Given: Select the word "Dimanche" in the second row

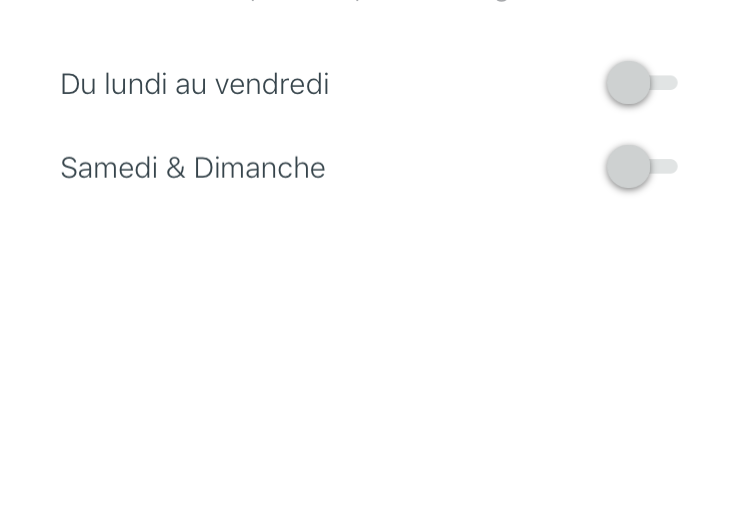Looking at the screenshot, I should pos(259,168).
